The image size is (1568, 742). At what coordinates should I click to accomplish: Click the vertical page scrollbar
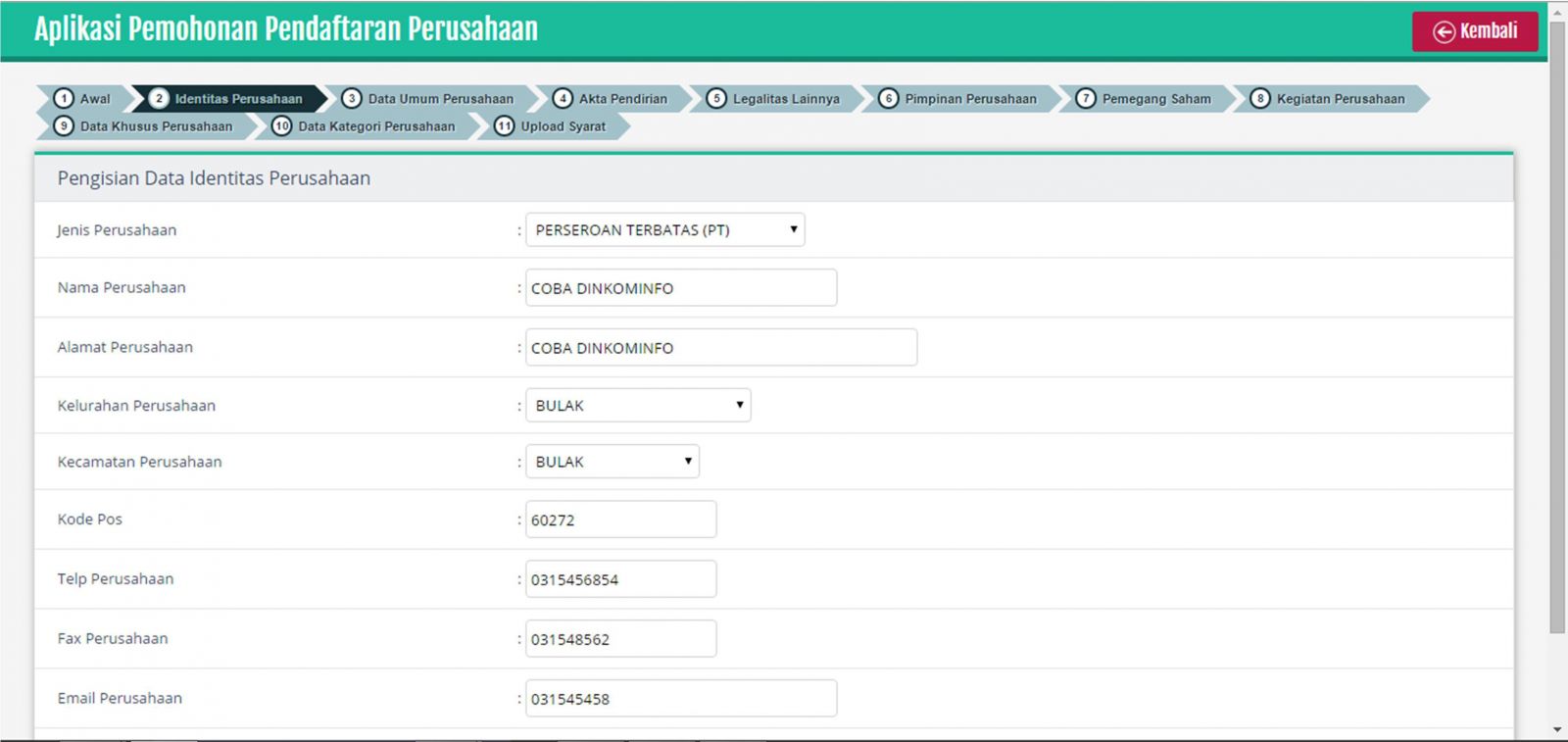pos(1557,323)
